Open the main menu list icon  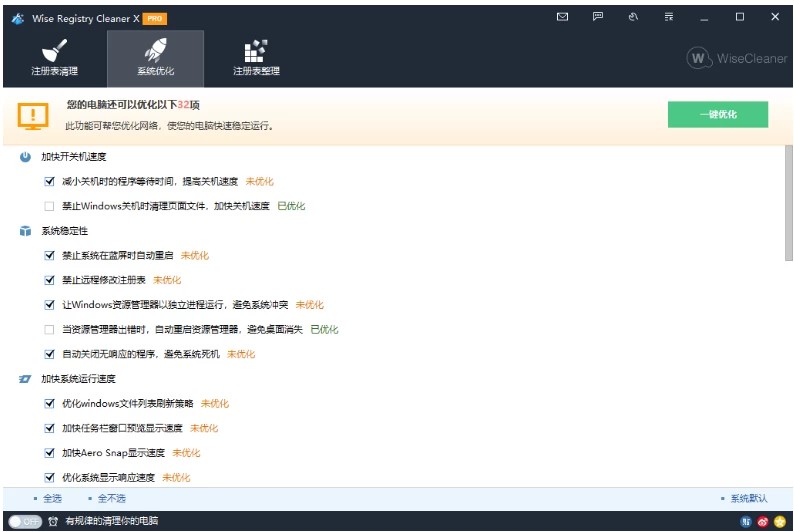pos(669,17)
